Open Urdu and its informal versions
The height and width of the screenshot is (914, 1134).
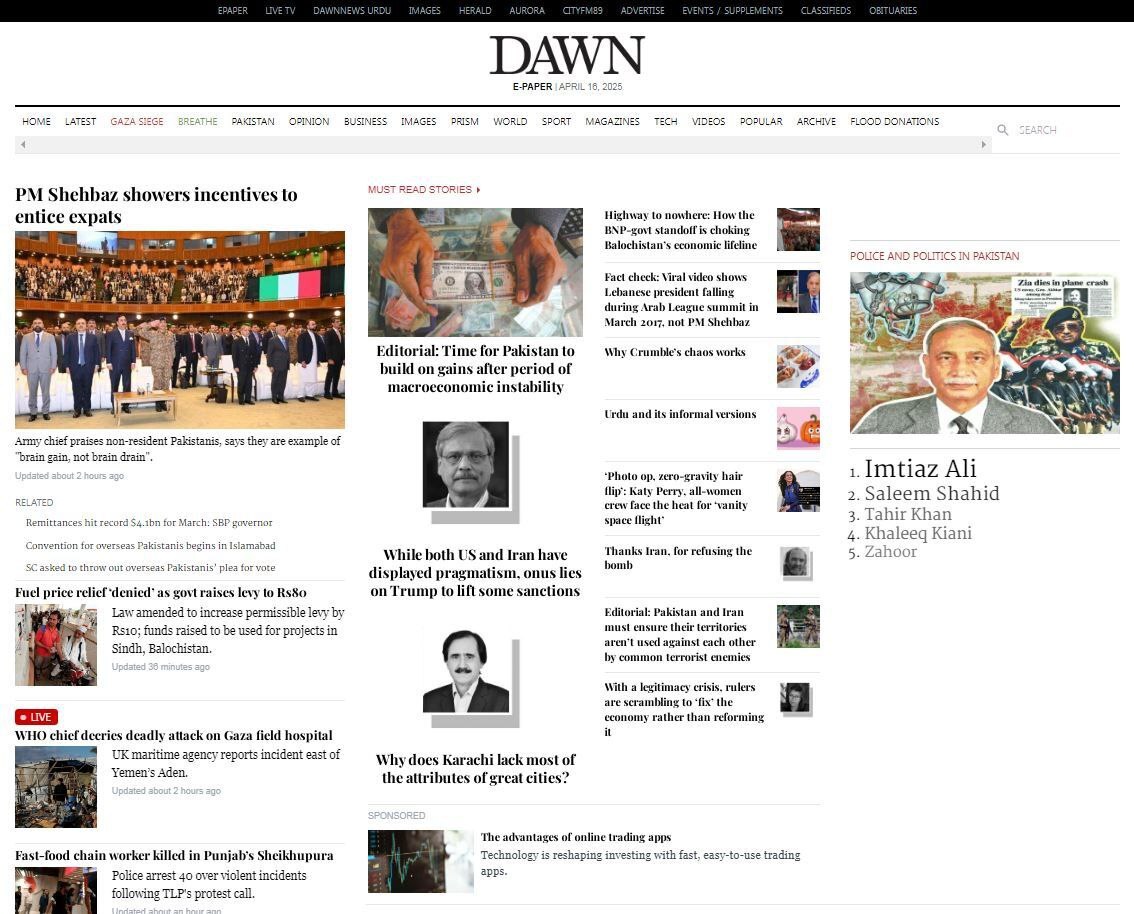click(x=680, y=414)
